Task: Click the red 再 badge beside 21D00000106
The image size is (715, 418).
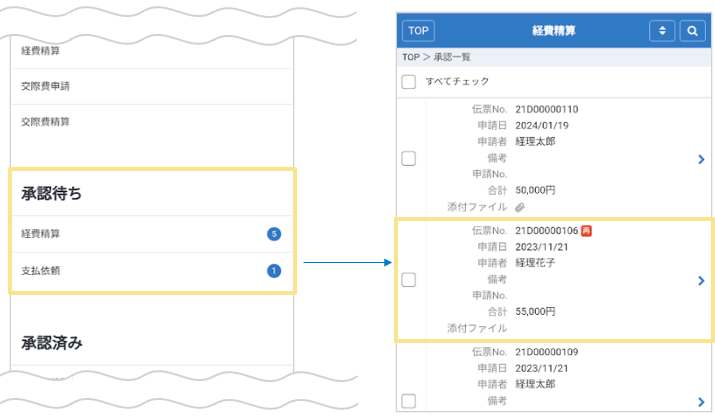Action: click(587, 231)
